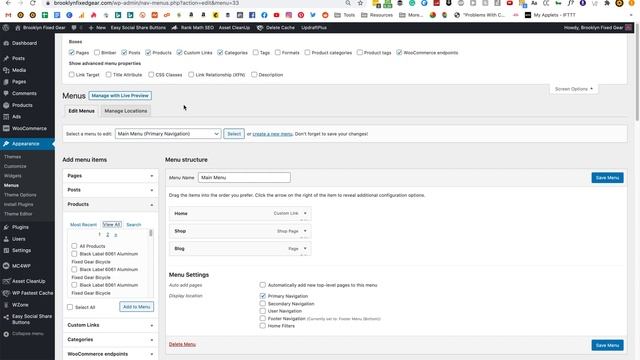Open Dashboard from the admin sidebar
This screenshot has width=640, height=360.
[x=24, y=43]
